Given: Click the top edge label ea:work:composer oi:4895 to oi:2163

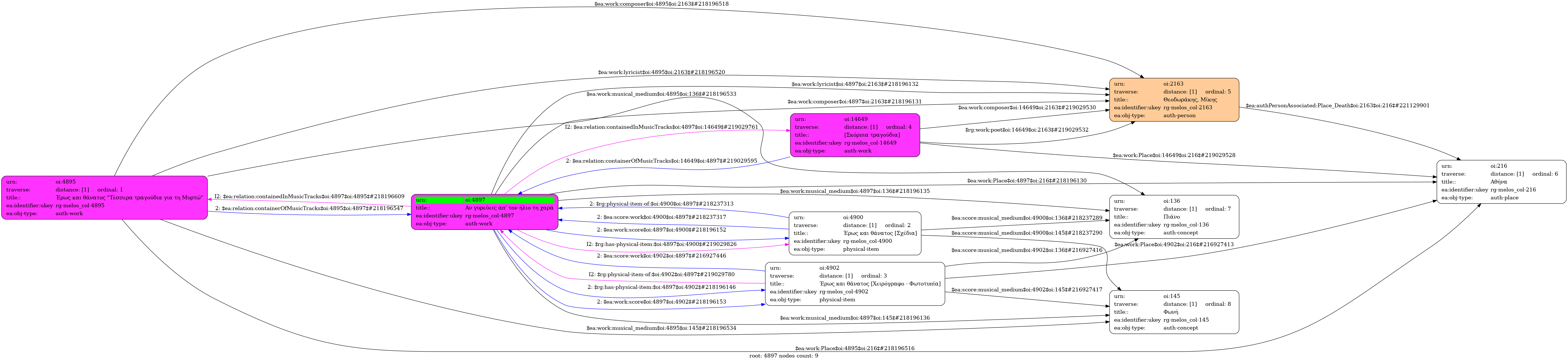Looking at the screenshot, I should click(x=661, y=4).
